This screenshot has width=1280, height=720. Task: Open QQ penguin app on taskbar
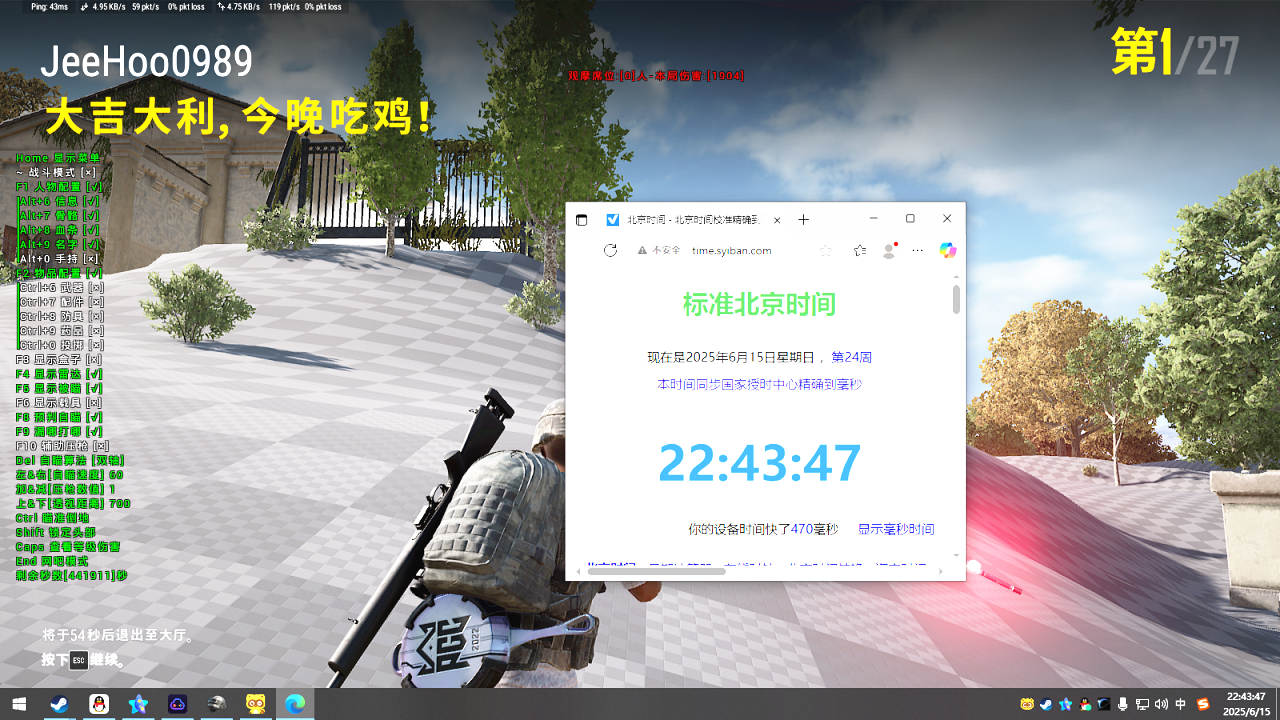pyautogui.click(x=98, y=704)
